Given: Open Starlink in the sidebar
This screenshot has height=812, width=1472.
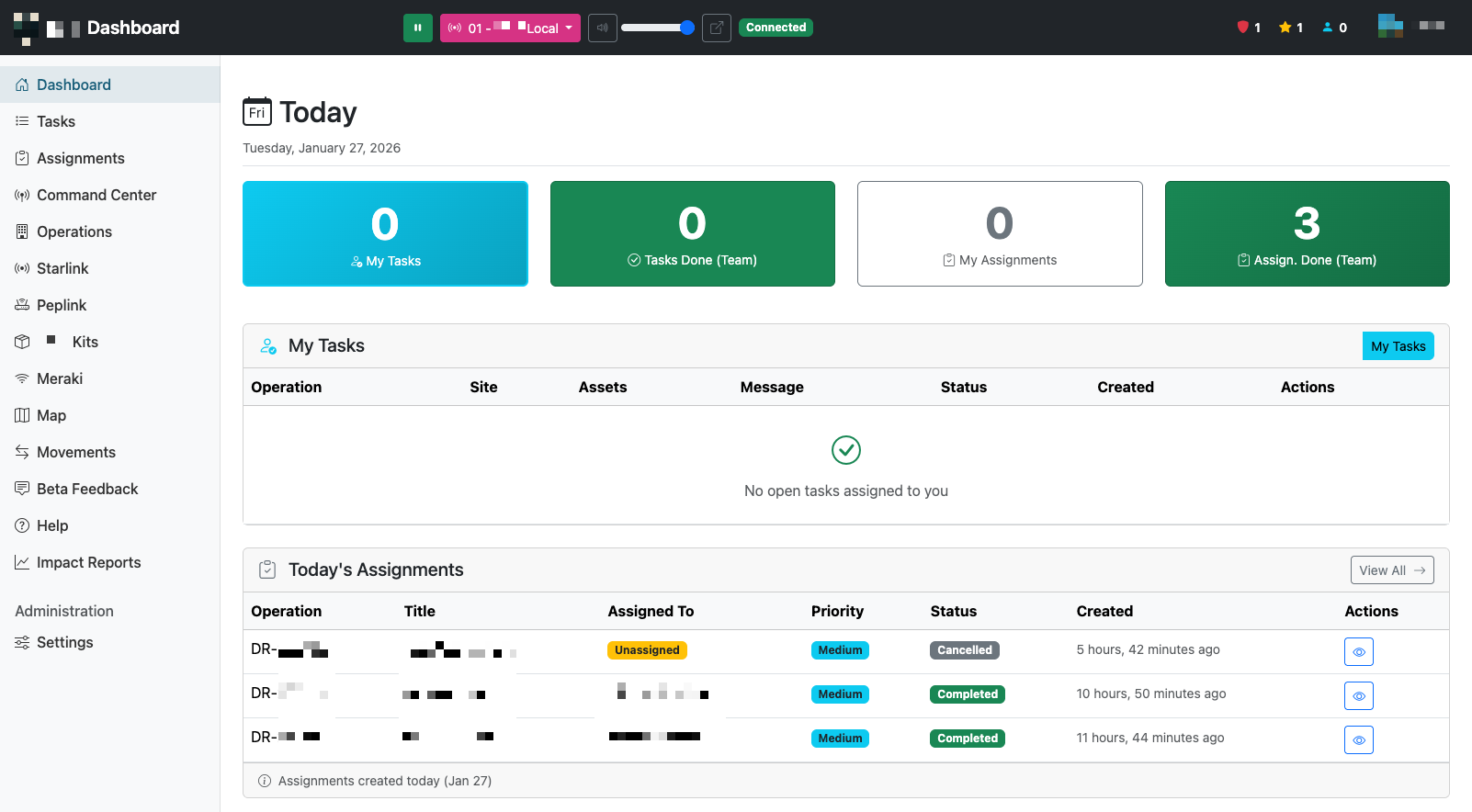Looking at the screenshot, I should 110,268.
